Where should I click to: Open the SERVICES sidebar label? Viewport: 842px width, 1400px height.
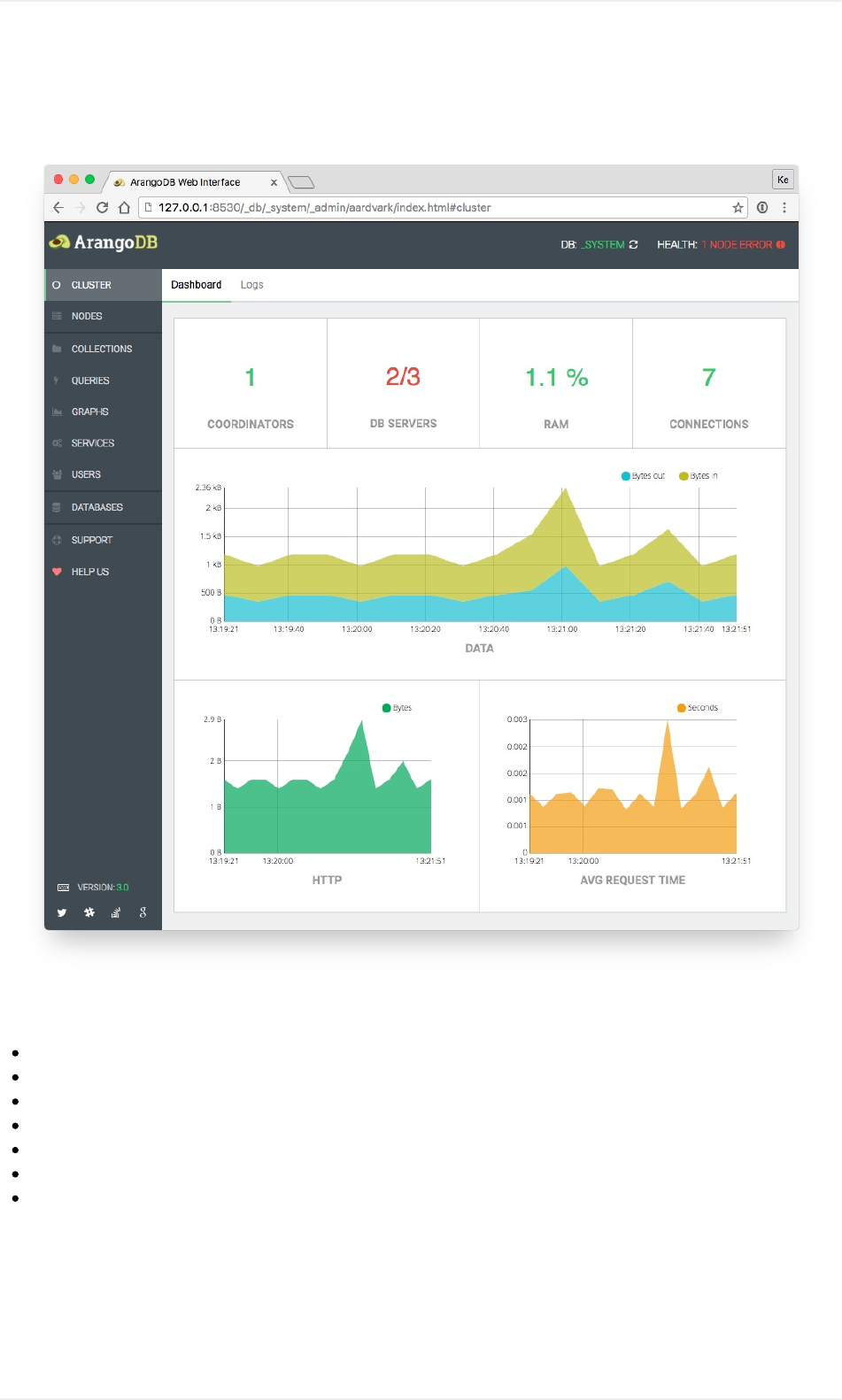pyautogui.click(x=93, y=443)
